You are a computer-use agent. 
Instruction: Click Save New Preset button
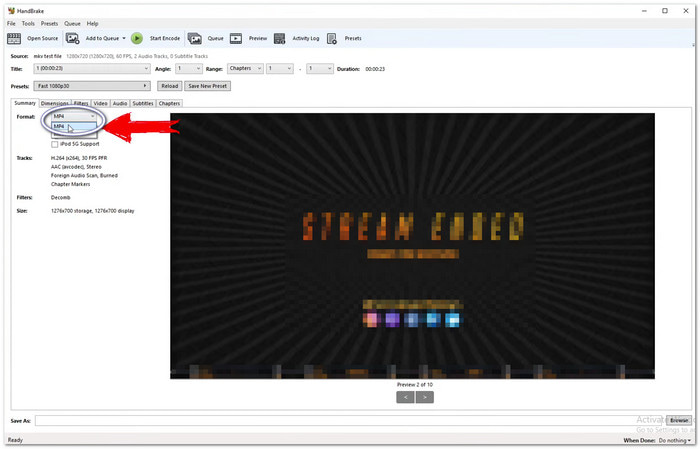(208, 86)
